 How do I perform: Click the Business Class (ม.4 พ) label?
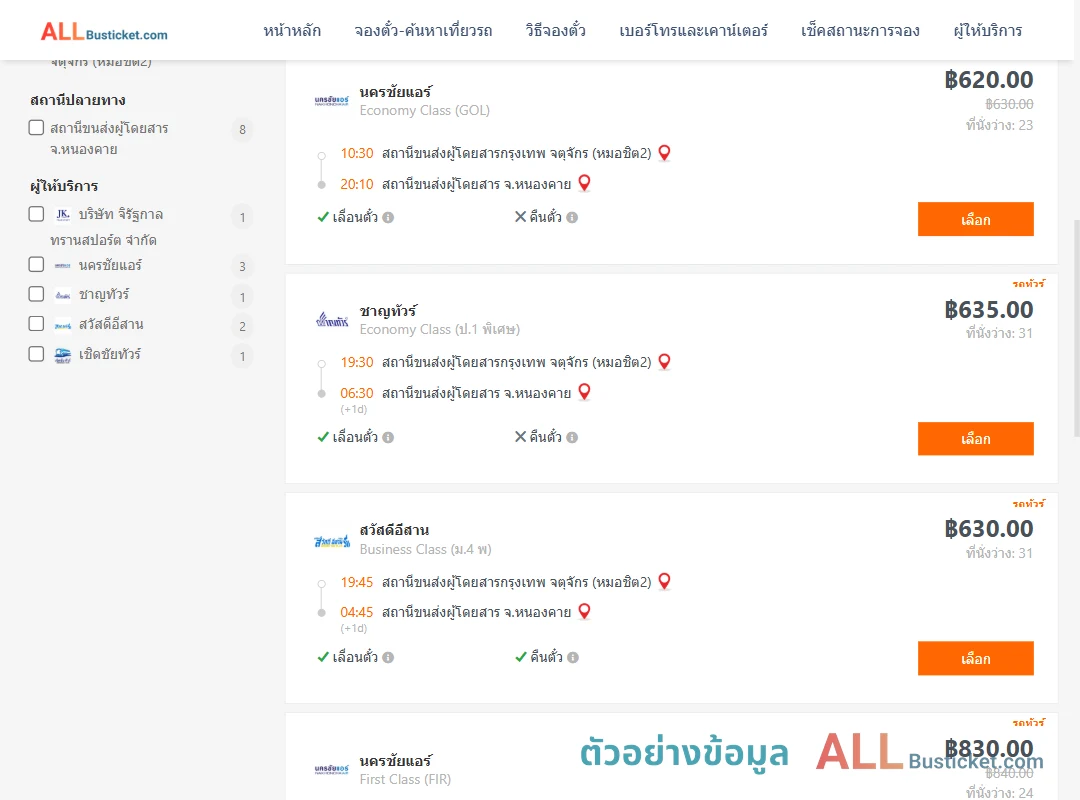pyautogui.click(x=426, y=549)
